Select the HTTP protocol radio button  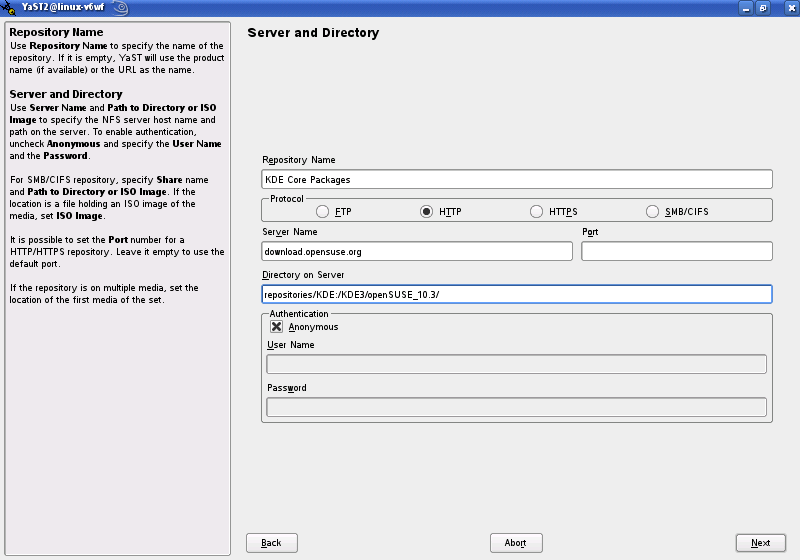click(x=427, y=211)
